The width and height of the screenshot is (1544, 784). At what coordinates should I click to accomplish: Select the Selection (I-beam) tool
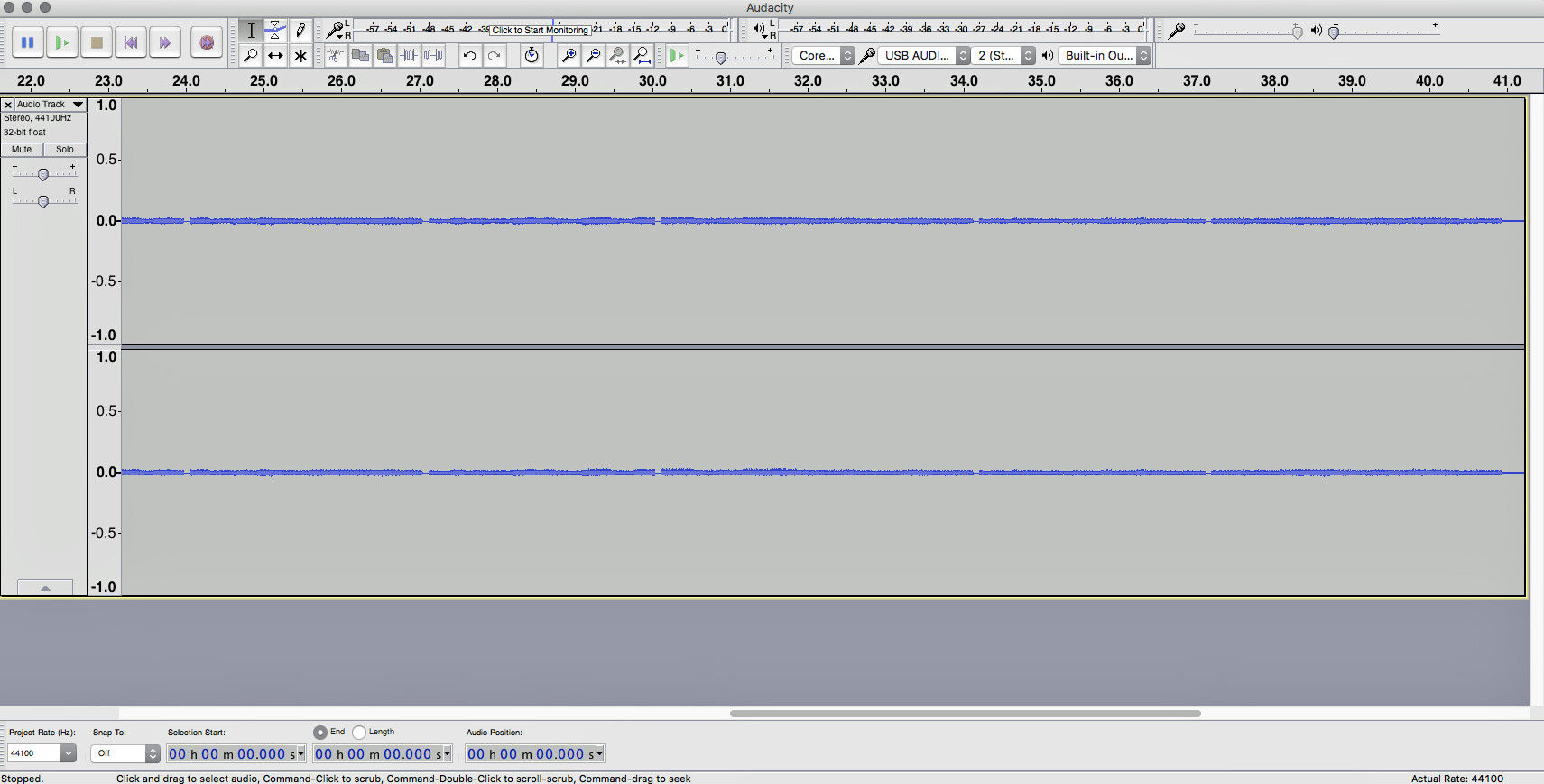[x=251, y=31]
